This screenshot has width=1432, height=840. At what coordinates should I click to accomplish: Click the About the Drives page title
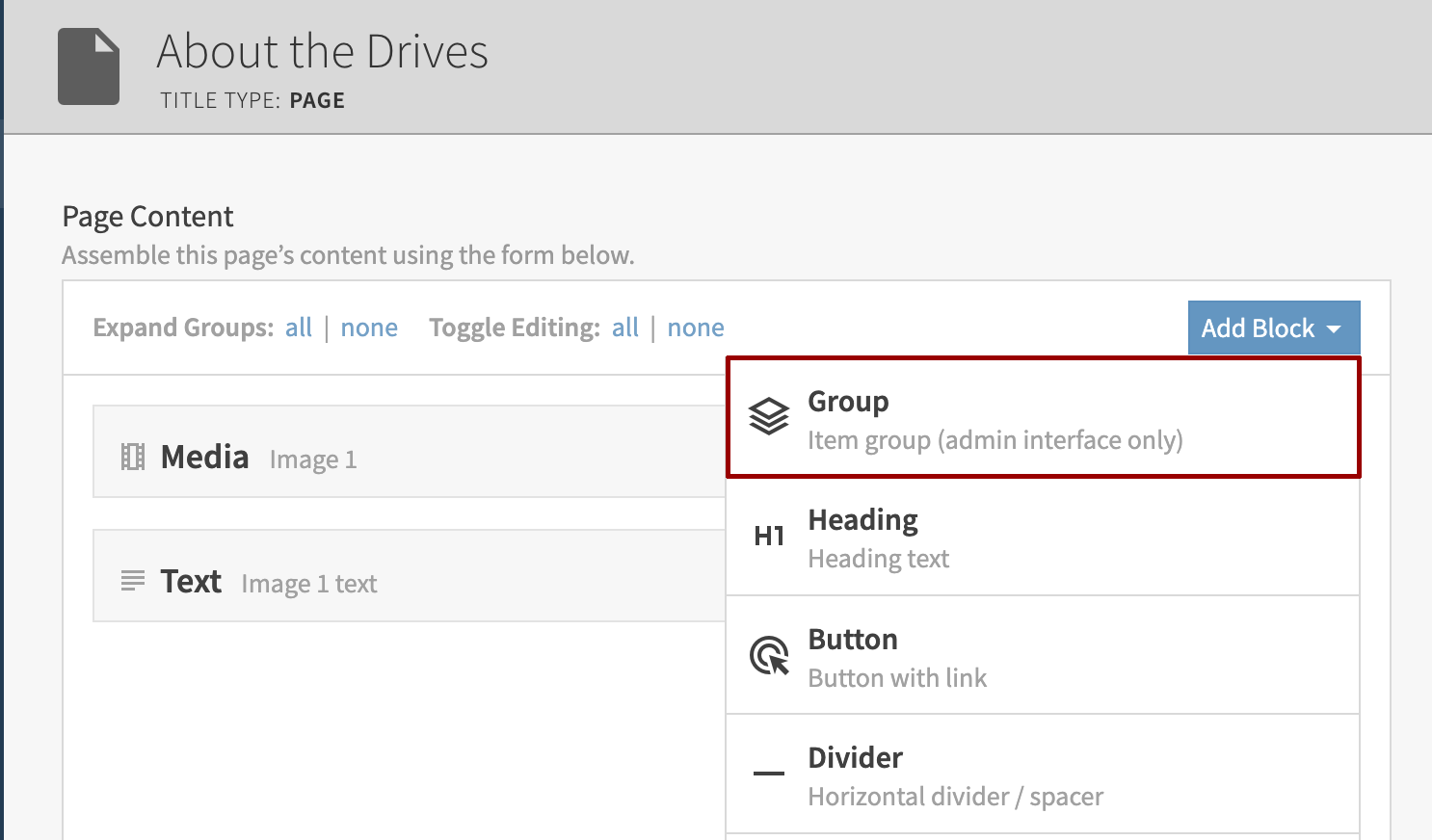tap(323, 51)
